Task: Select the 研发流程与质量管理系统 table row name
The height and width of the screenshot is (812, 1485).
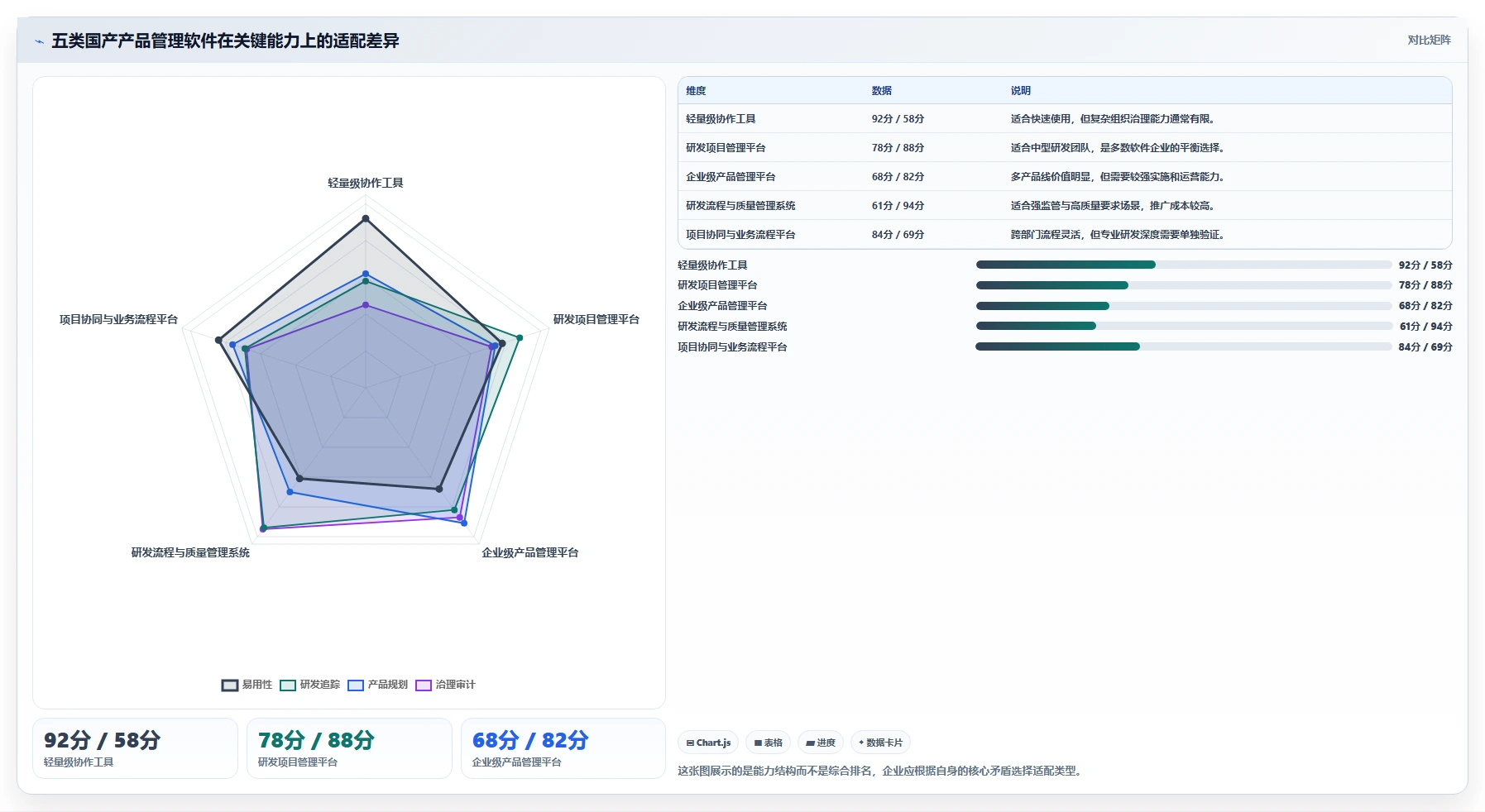Action: pos(740,206)
